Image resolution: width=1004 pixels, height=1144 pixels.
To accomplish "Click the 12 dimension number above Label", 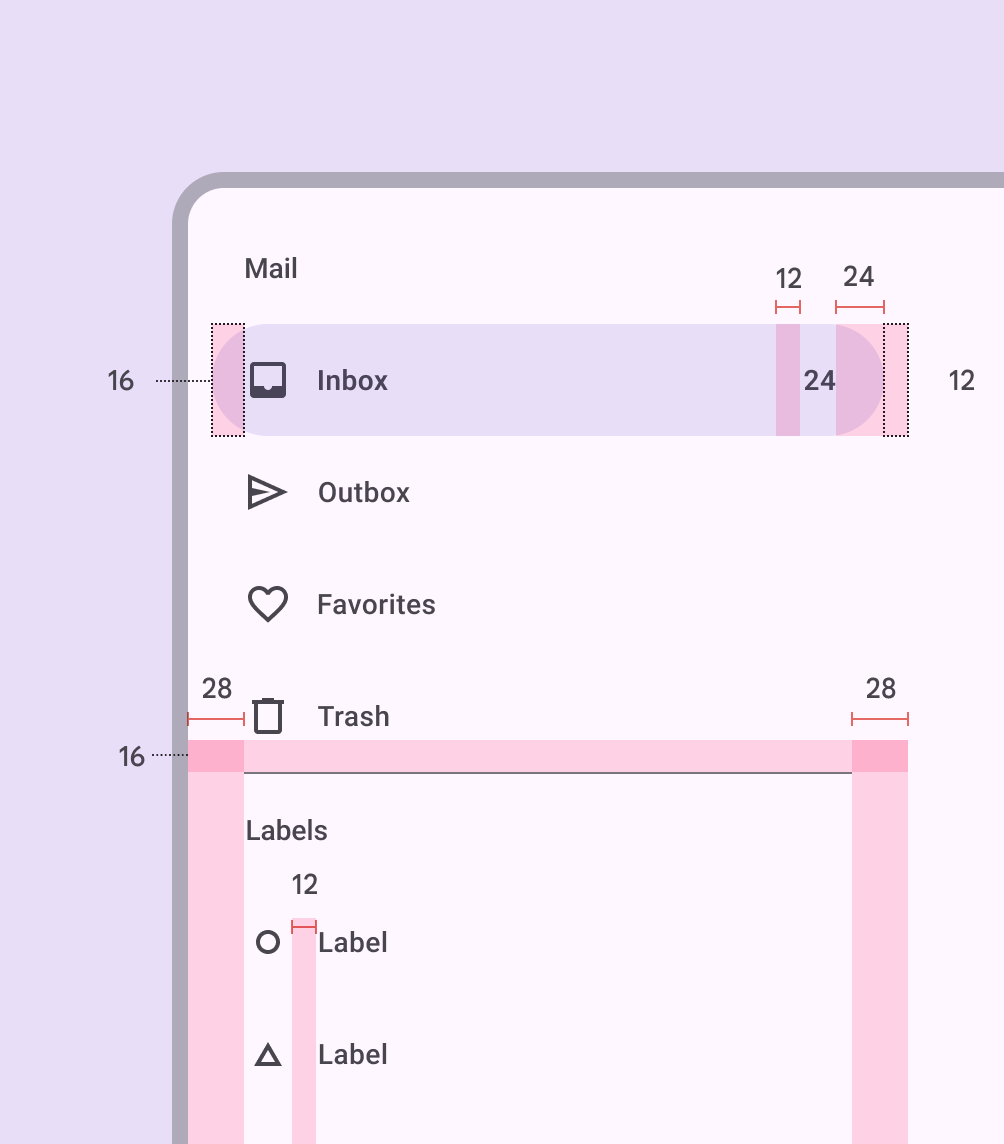I will coord(304,885).
